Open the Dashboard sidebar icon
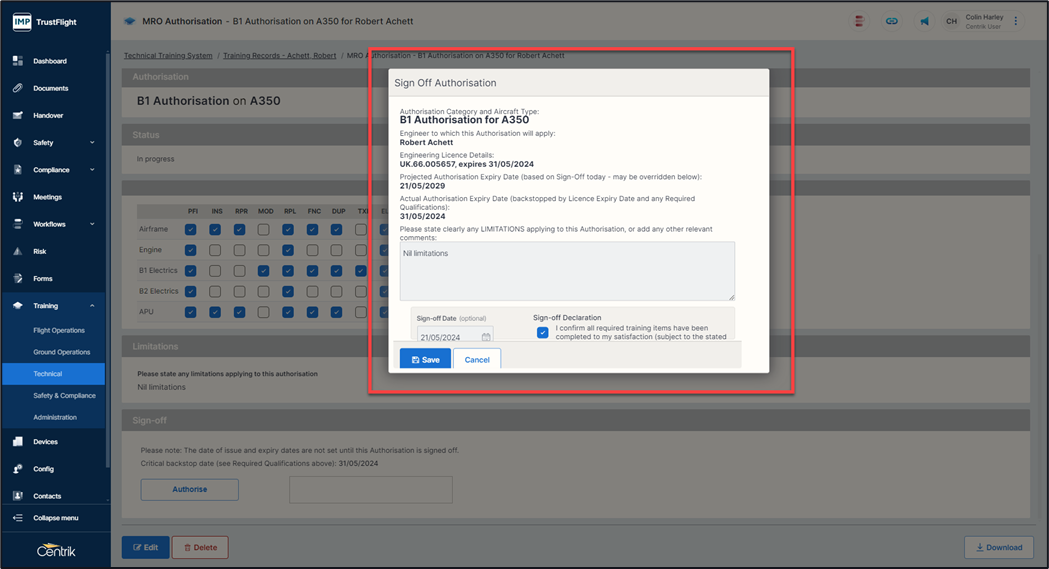 [18, 61]
